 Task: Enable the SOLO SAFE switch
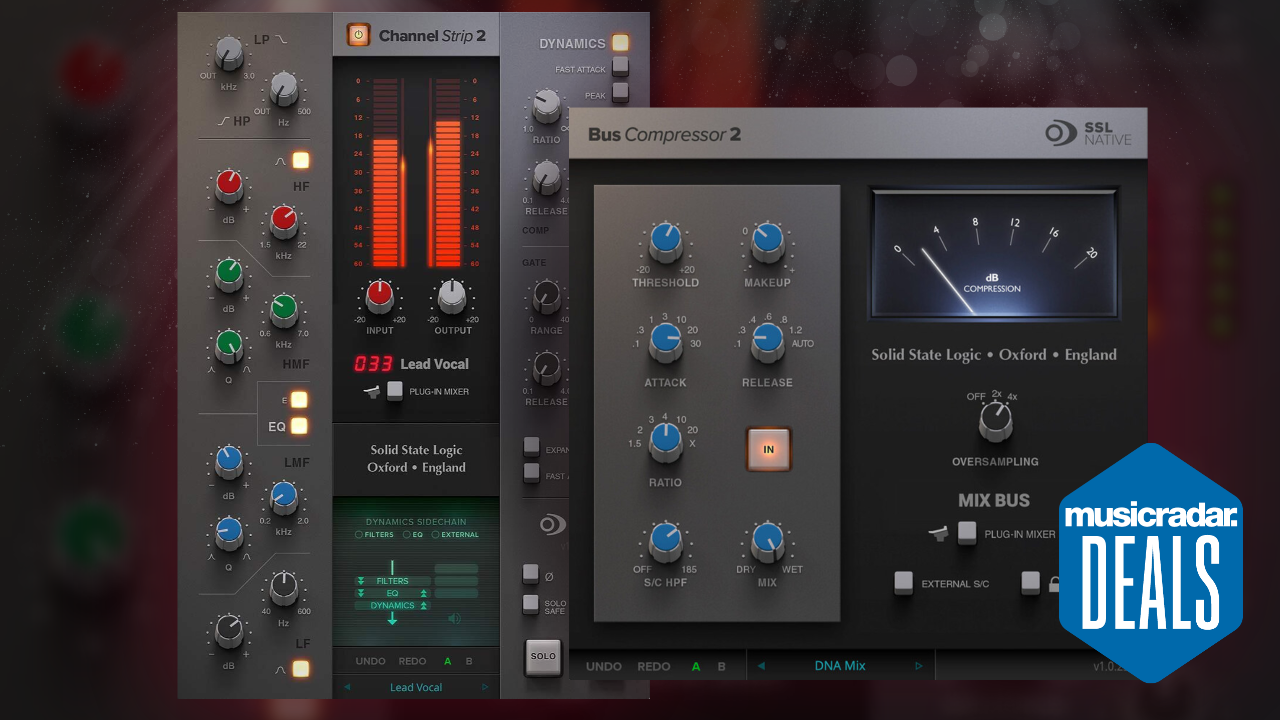point(531,604)
